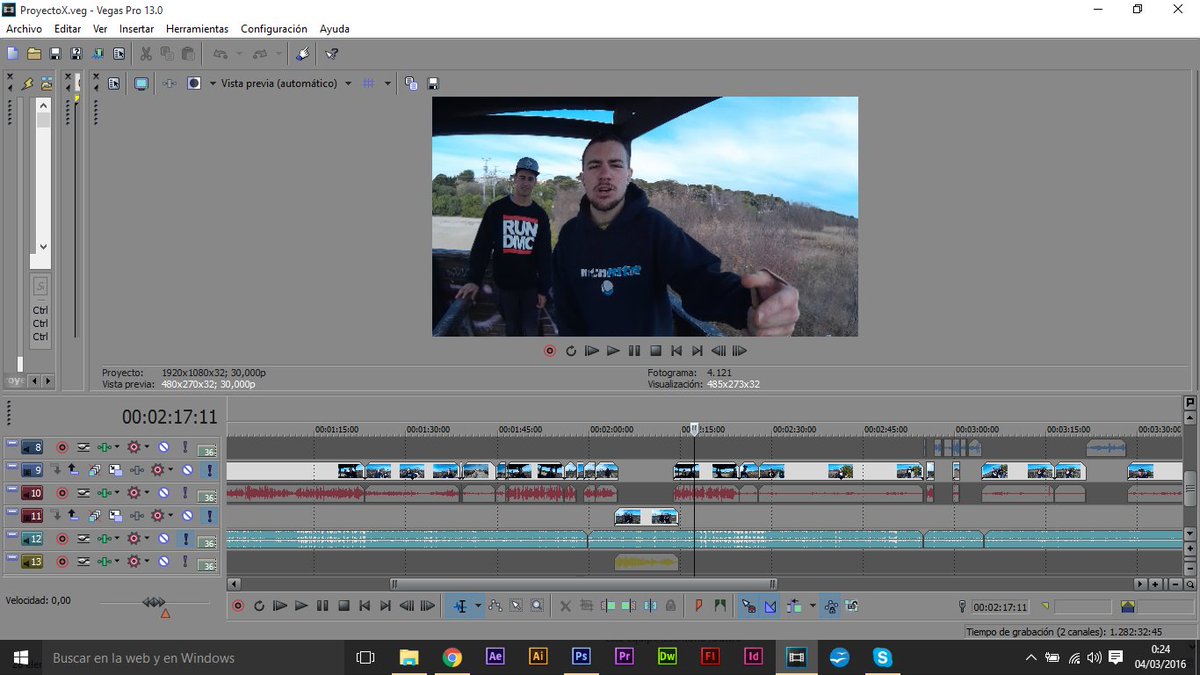This screenshot has width=1200, height=675.
Task: Click the Velocidad playback rate slider
Action: coord(154,602)
